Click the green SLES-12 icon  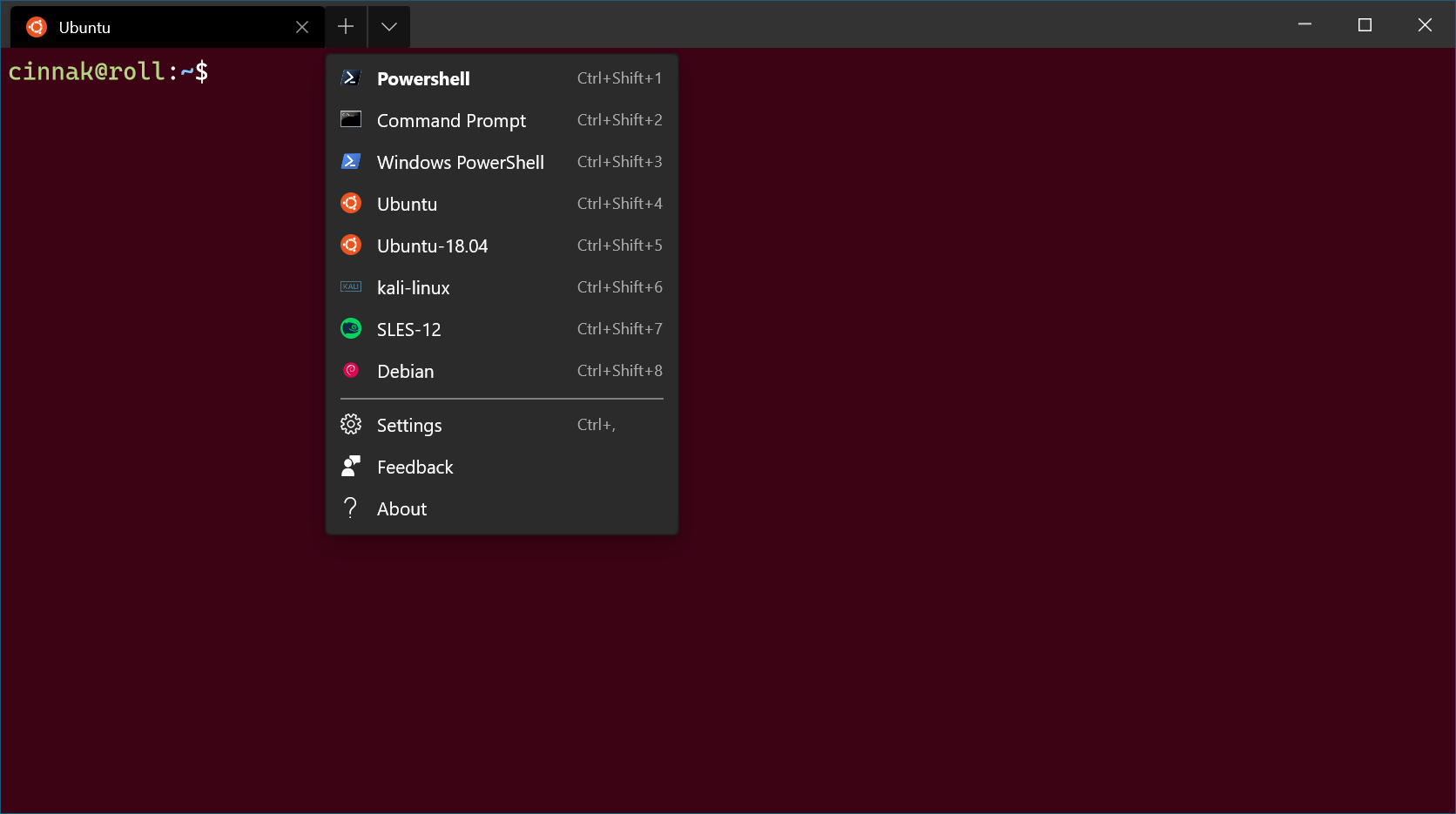click(351, 328)
